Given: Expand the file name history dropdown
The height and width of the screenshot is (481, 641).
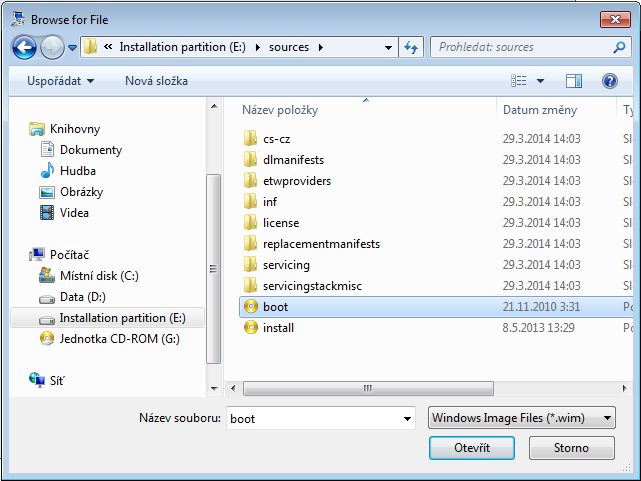Looking at the screenshot, I should (406, 419).
